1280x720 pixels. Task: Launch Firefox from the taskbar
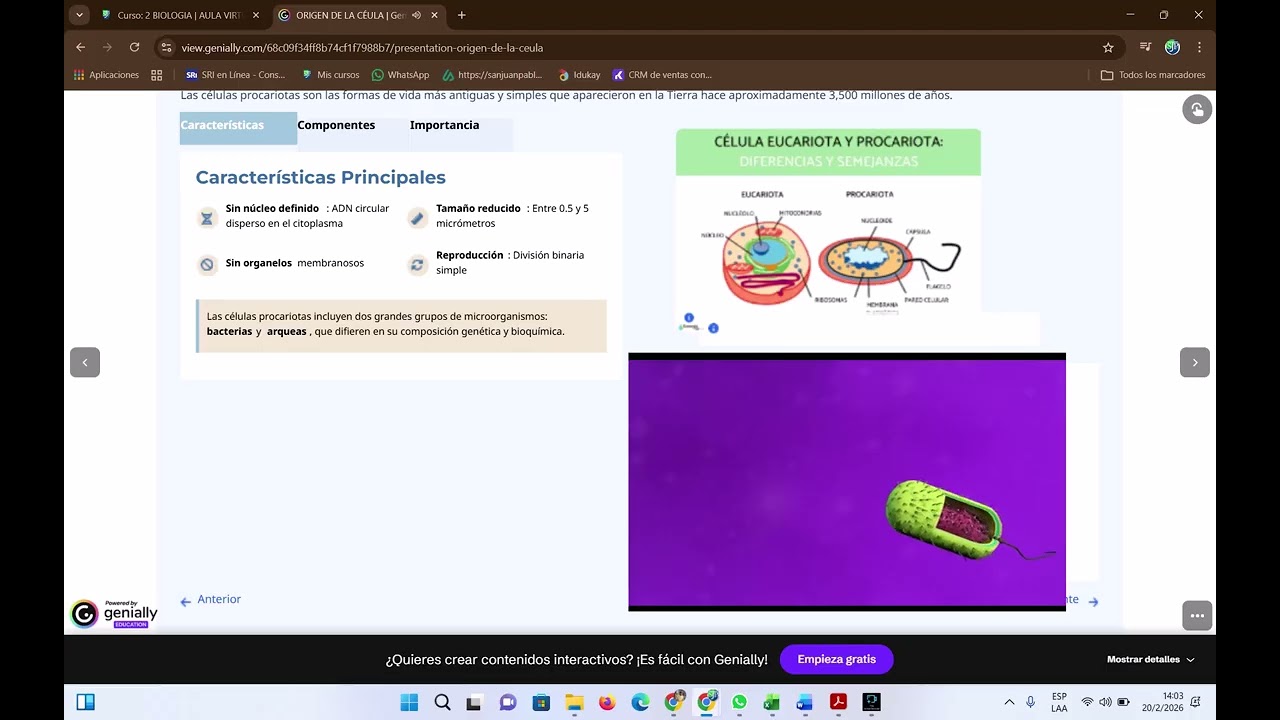click(x=607, y=703)
